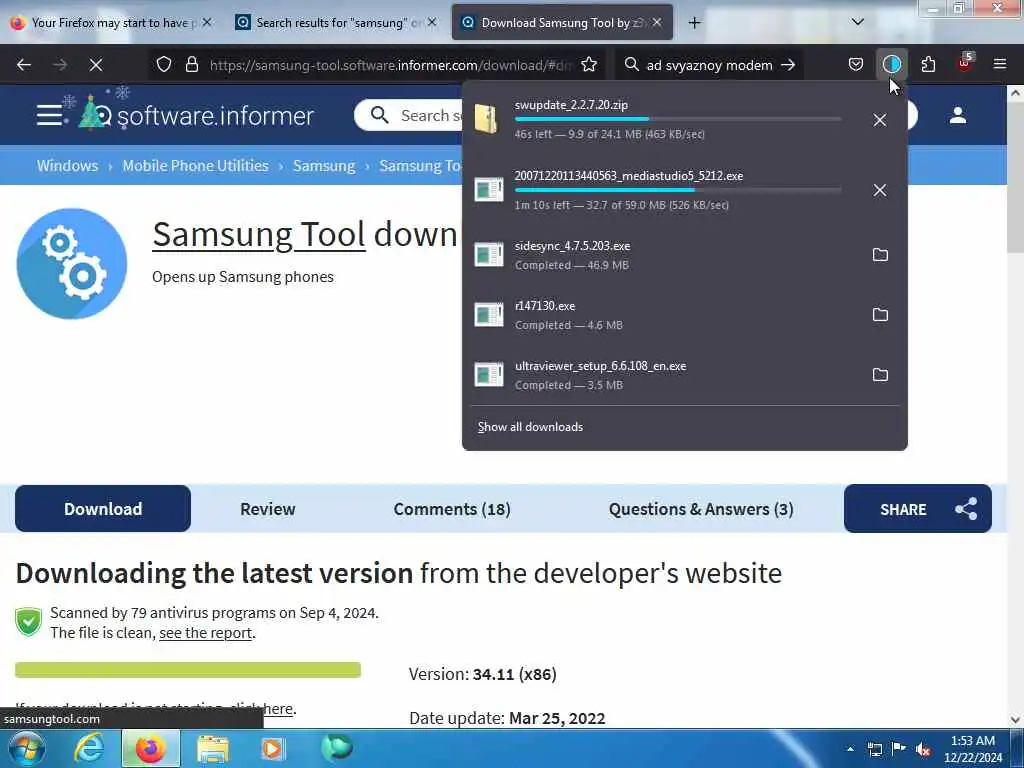Click the page scrollbar up arrow
This screenshot has width=1024, height=768.
pyautogui.click(x=1016, y=93)
